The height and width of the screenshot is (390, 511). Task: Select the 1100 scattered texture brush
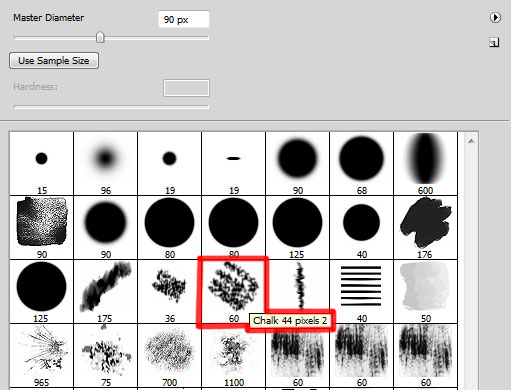click(x=233, y=355)
